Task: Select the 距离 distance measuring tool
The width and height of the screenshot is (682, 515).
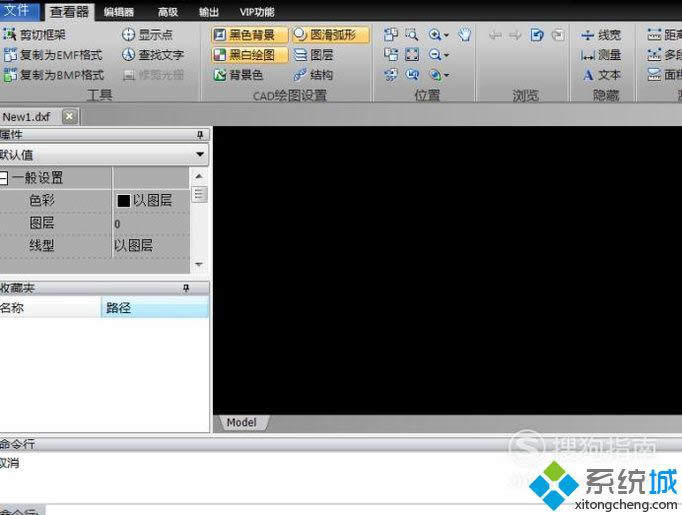Action: pyautogui.click(x=664, y=35)
